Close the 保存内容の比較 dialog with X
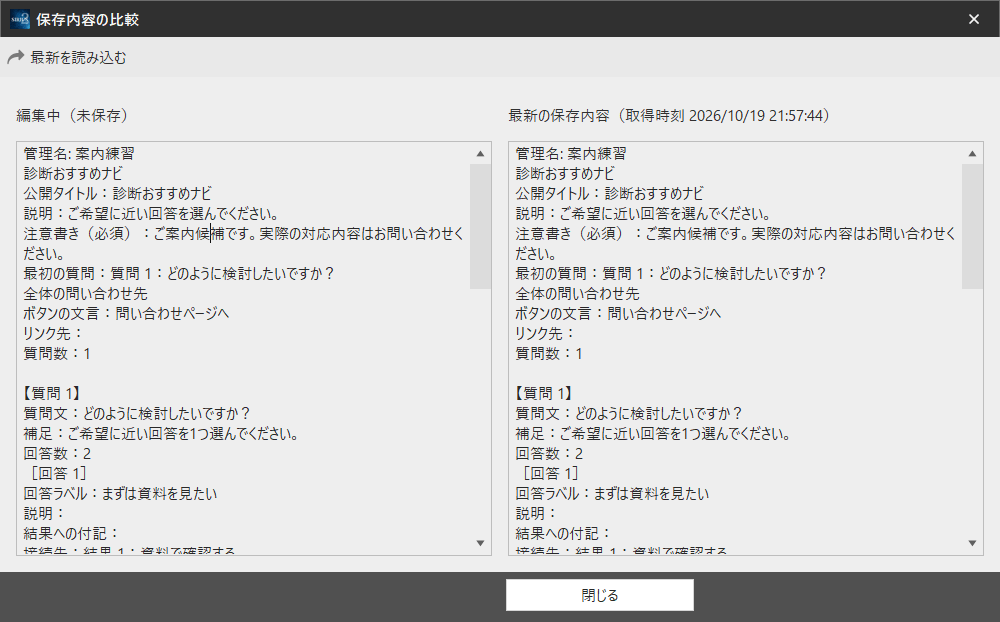This screenshot has height=622, width=1000. pos(974,19)
